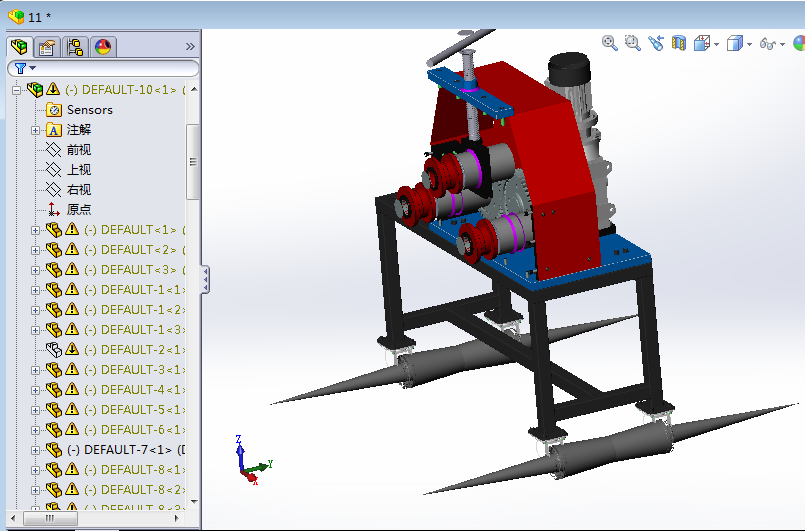Click the panel collapse handle
Viewport: 805px width, 531px height.
205,280
